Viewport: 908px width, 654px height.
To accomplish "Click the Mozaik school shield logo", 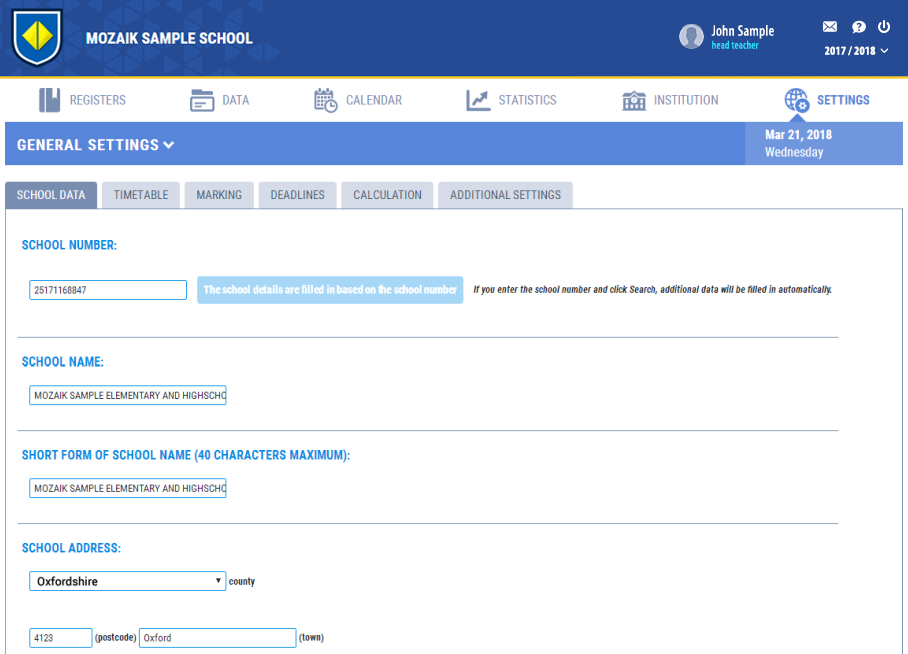I will point(37,38).
